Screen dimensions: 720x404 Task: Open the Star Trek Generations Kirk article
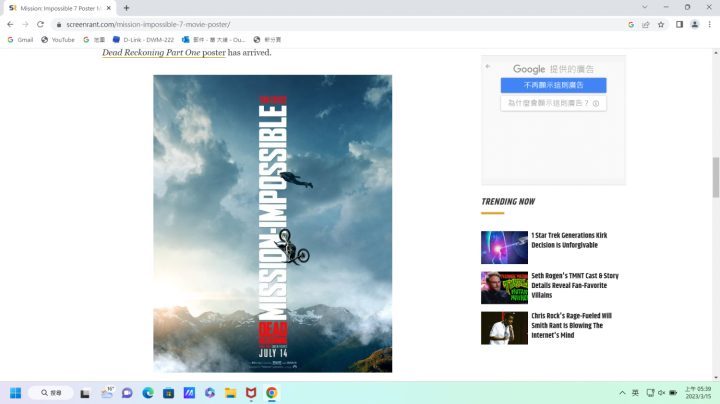pyautogui.click(x=569, y=240)
